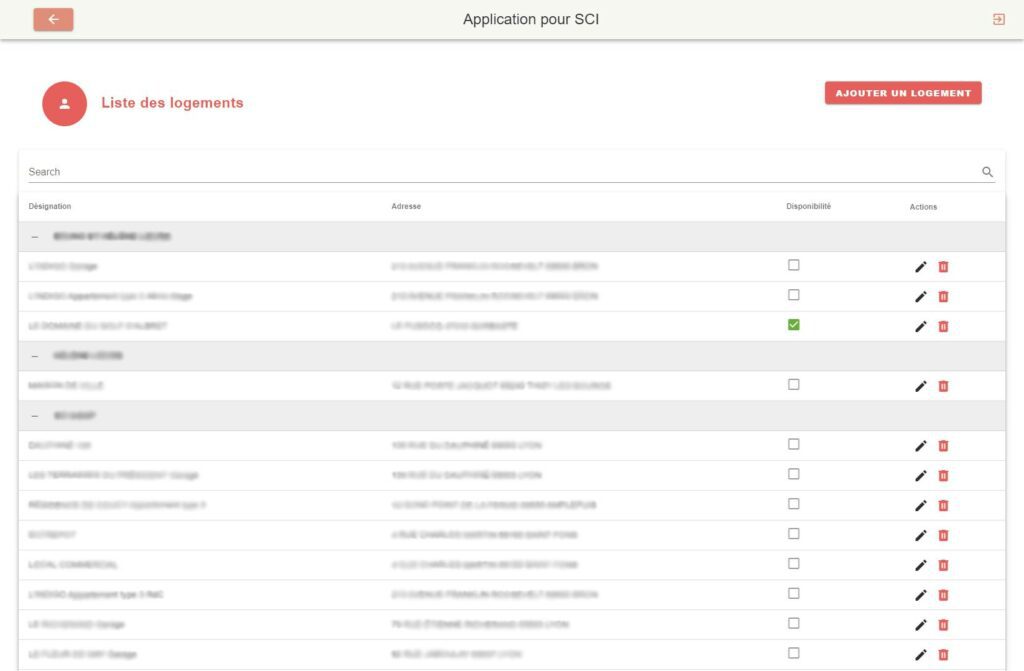
Task: Focus the Search input field
Action: pyautogui.click(x=500, y=172)
